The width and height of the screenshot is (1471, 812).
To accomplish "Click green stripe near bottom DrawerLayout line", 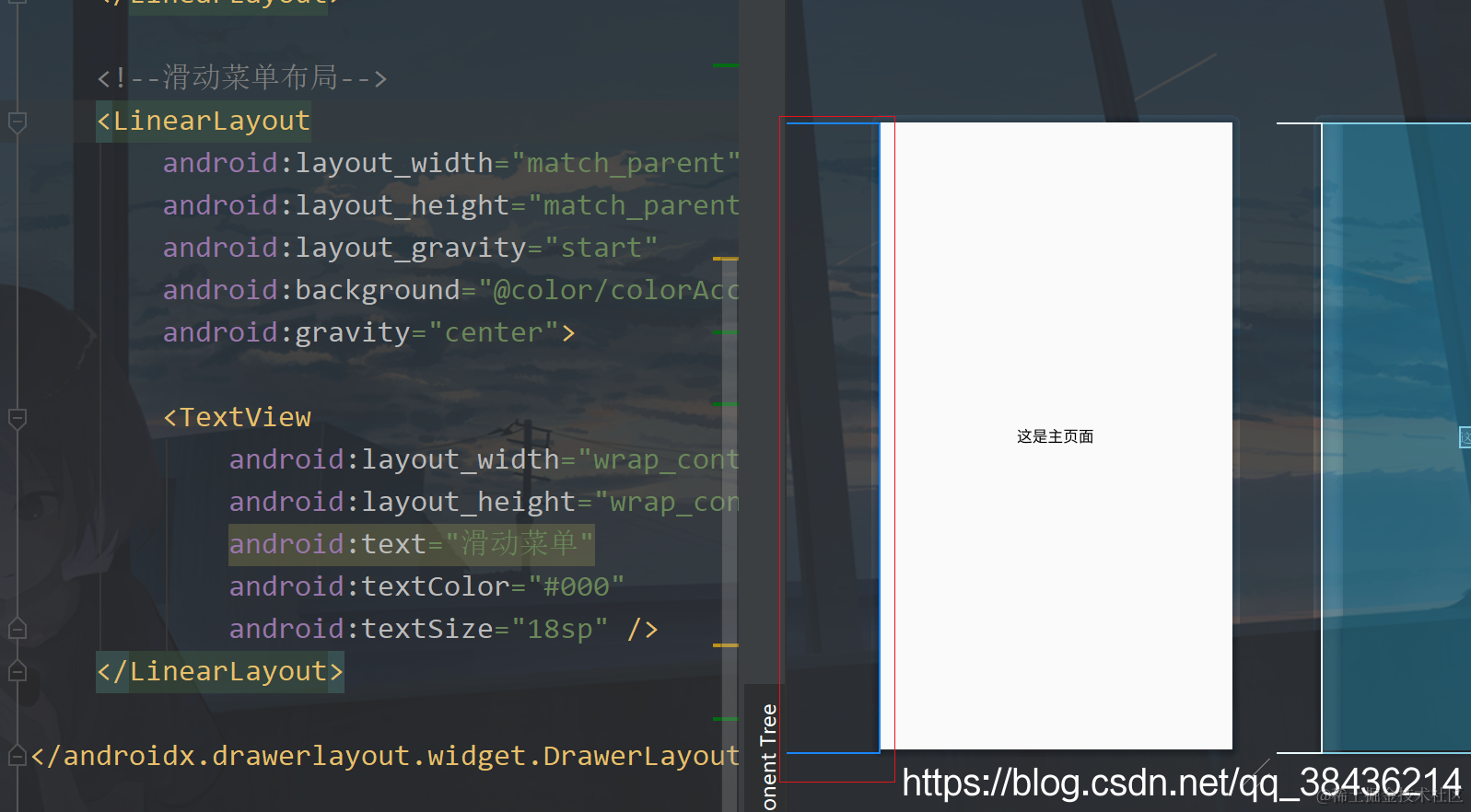I will (726, 719).
